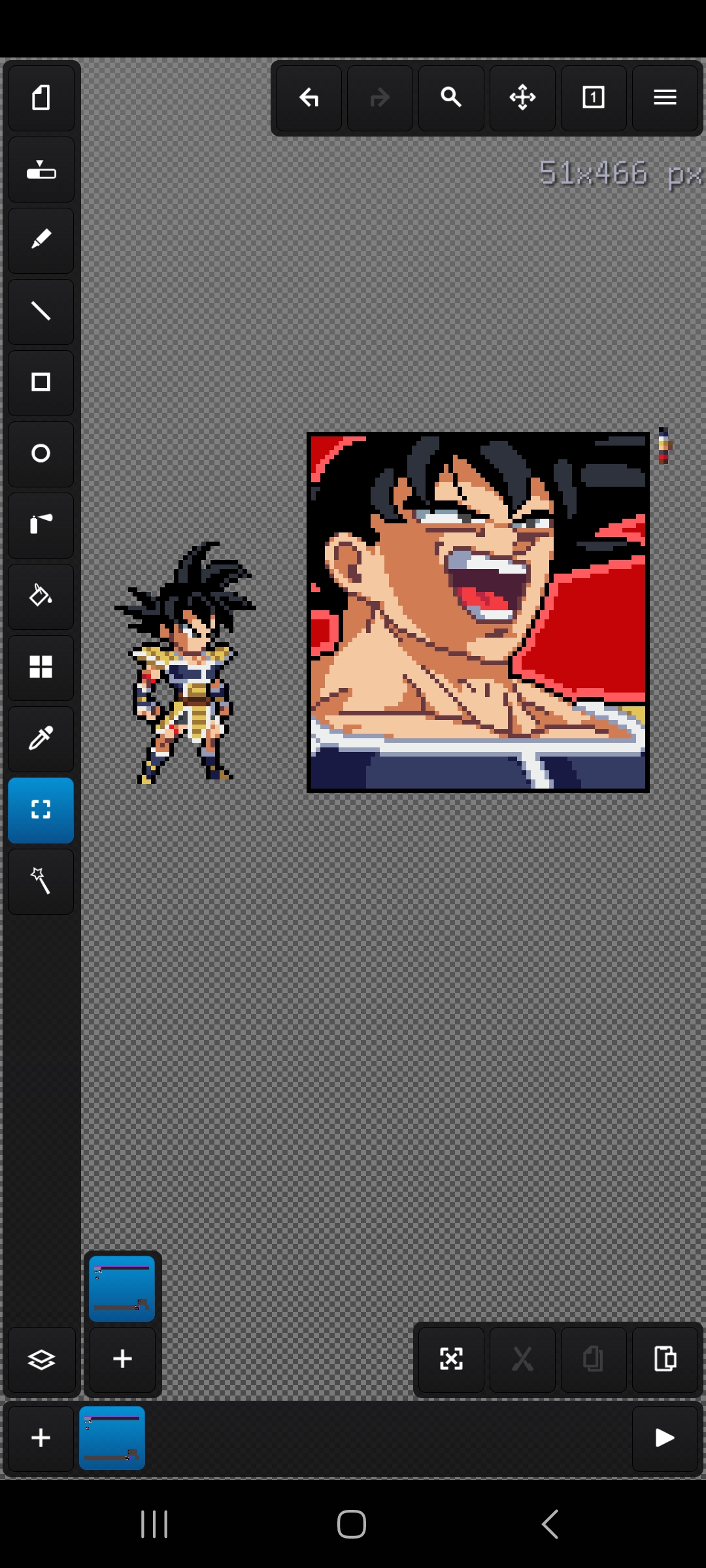Select the Spray paint tool
Image resolution: width=706 pixels, height=1568 pixels.
click(41, 525)
